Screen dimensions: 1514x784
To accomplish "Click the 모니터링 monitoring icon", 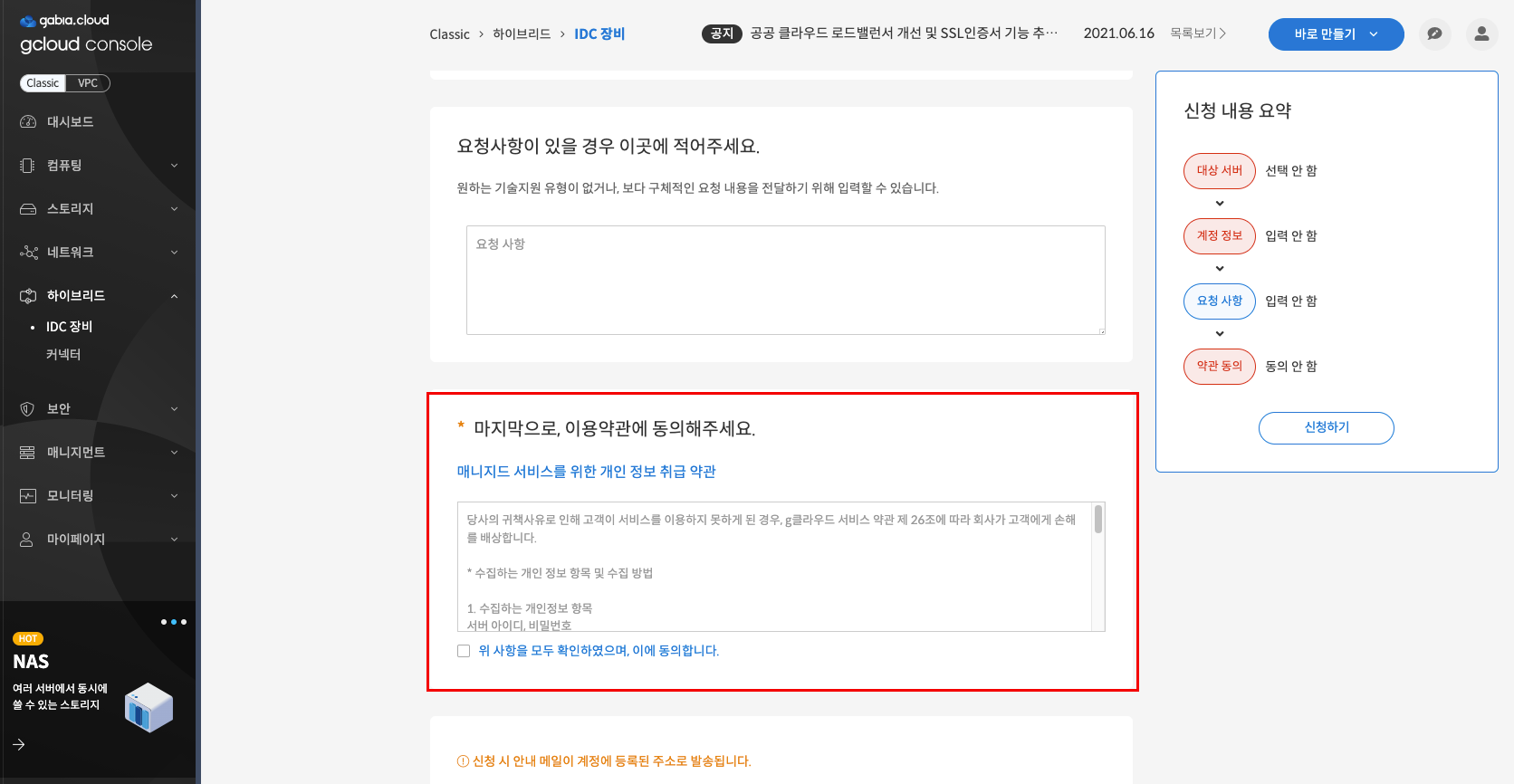I will pyautogui.click(x=28, y=496).
